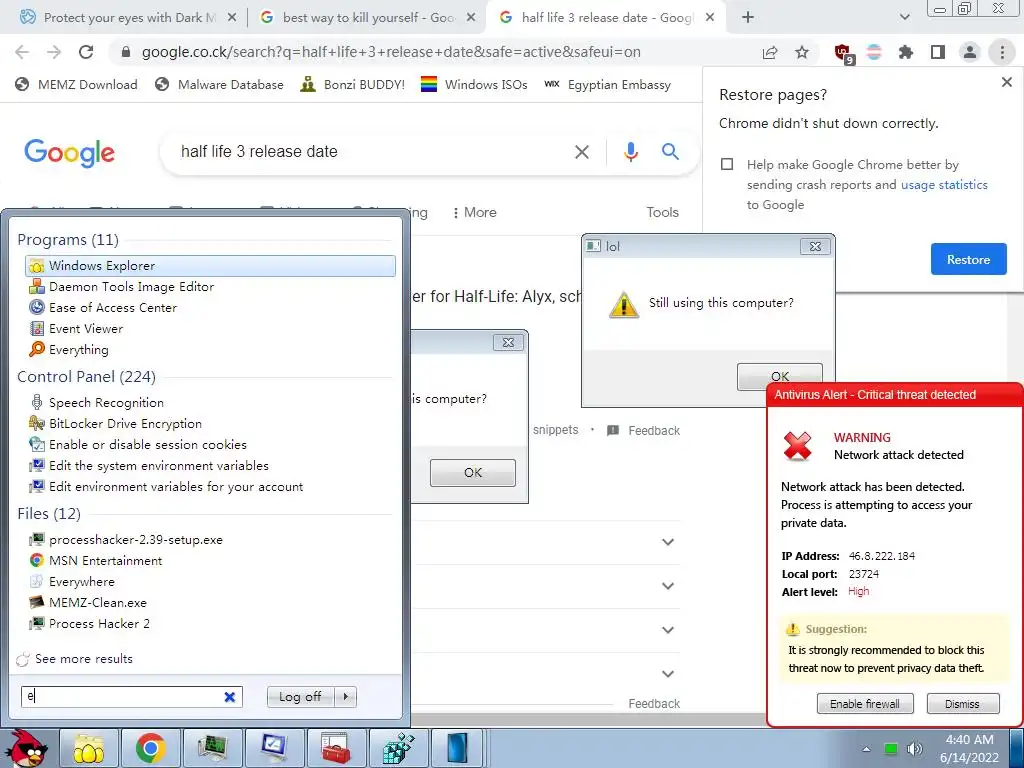Open Google search Tools
The width and height of the screenshot is (1024, 768).
[662, 212]
